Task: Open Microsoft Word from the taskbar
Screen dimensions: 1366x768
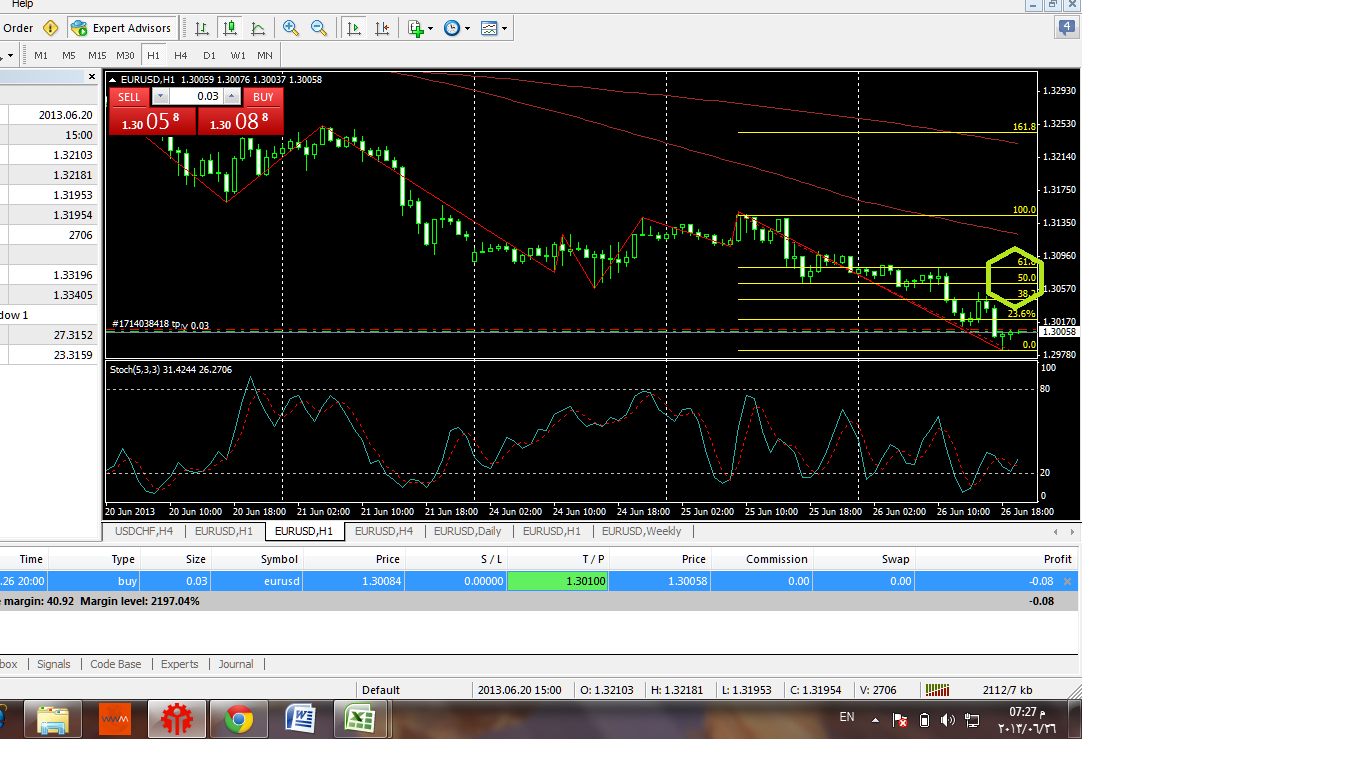Action: tap(300, 719)
